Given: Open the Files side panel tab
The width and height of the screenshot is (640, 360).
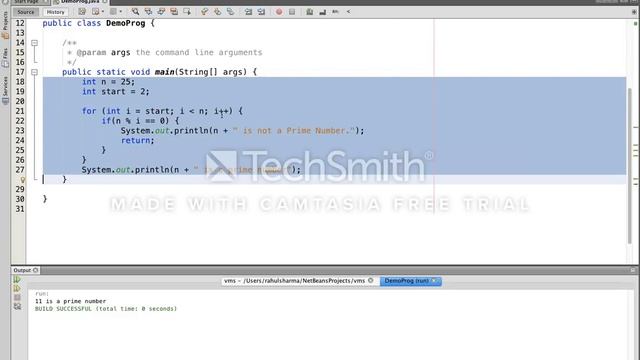Looking at the screenshot, I should [x=5, y=58].
